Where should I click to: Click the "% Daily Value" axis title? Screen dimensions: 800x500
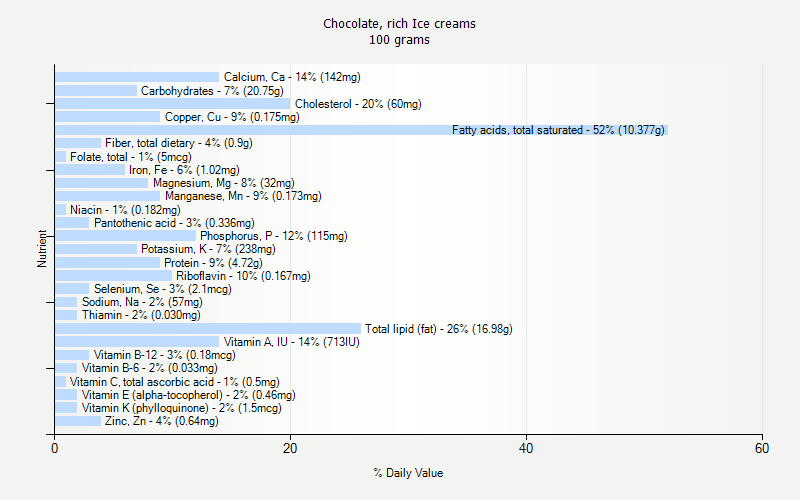[408, 473]
